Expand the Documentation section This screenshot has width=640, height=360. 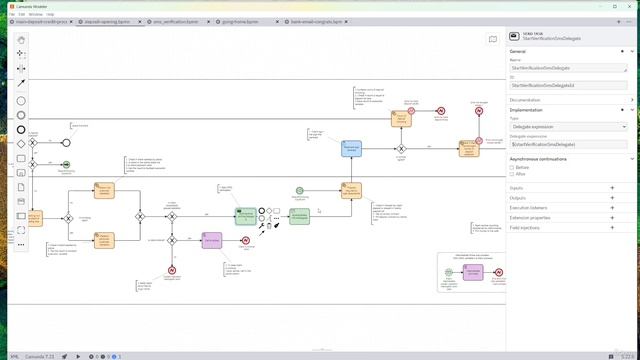click(x=632, y=100)
